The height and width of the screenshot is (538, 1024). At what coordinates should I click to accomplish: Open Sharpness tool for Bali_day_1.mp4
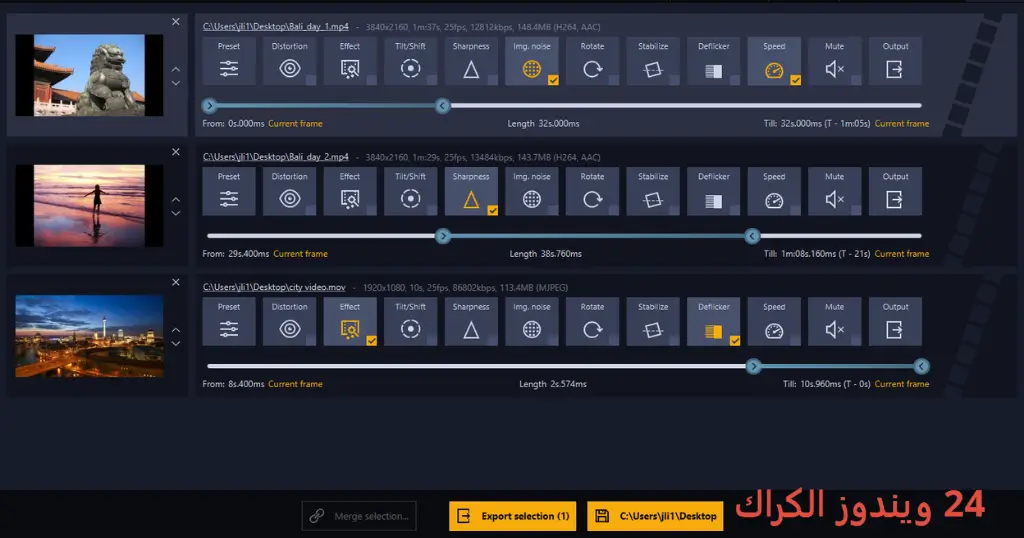coord(471,61)
